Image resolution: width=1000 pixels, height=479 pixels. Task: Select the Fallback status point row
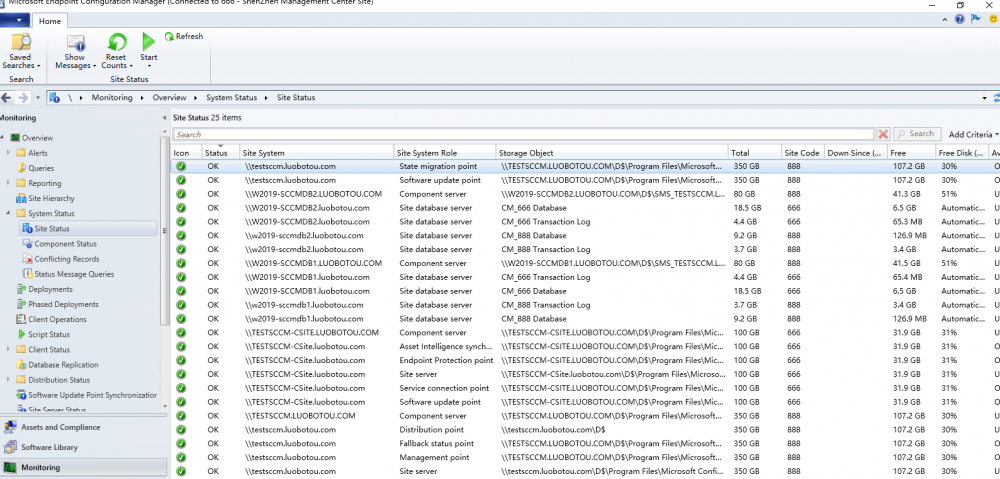(585, 443)
